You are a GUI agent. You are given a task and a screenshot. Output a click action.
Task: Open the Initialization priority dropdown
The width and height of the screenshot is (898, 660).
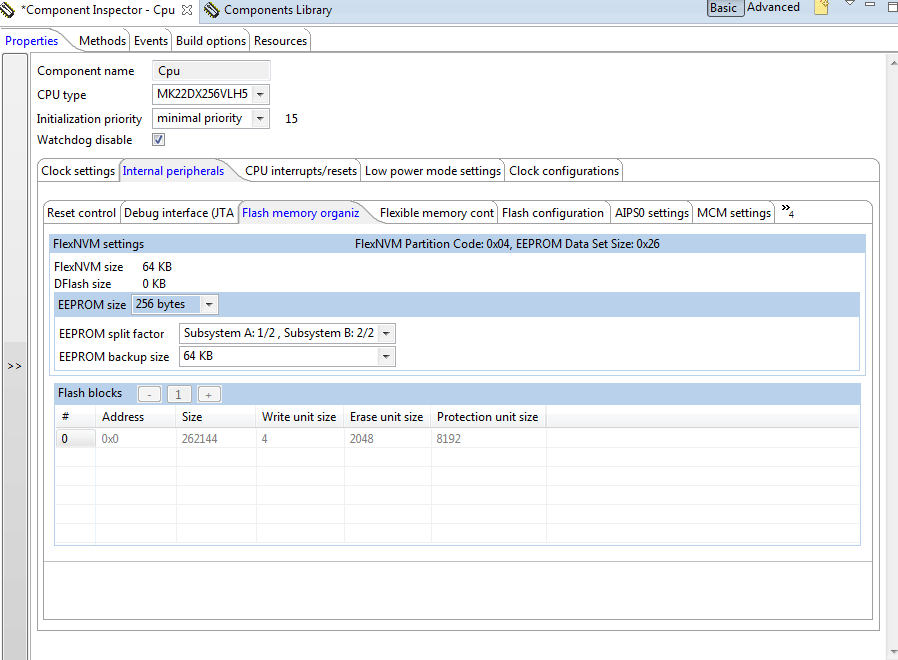(260, 119)
